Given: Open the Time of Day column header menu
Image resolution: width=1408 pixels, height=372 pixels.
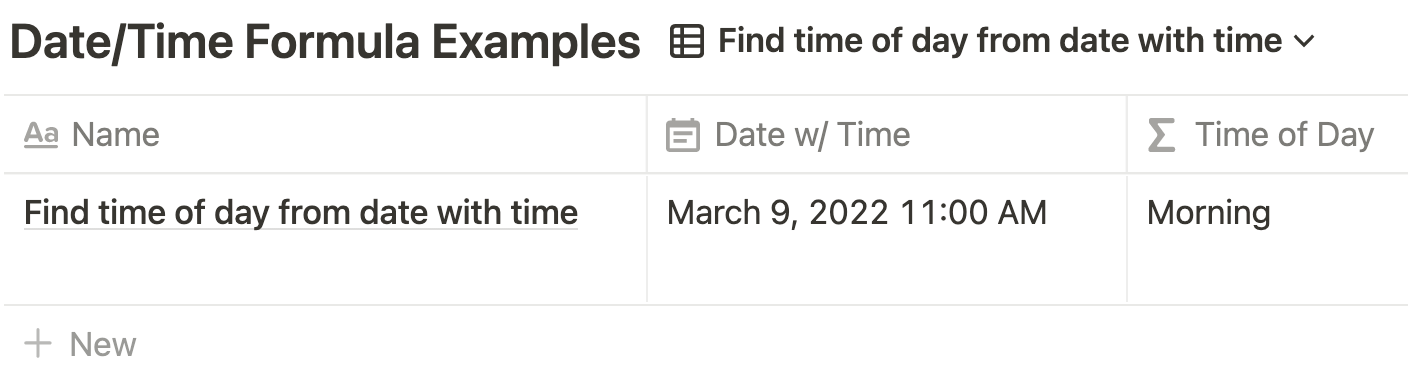Looking at the screenshot, I should [x=1268, y=135].
